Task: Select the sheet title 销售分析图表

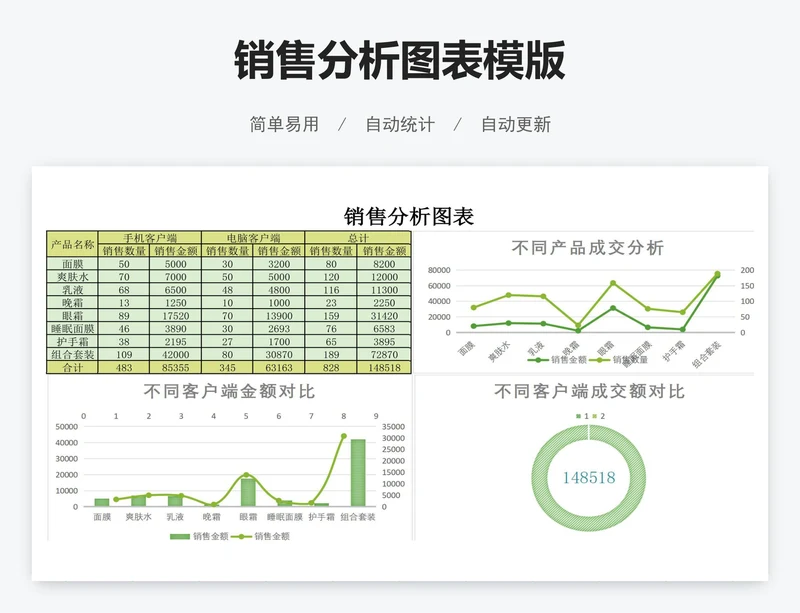Action: [409, 216]
